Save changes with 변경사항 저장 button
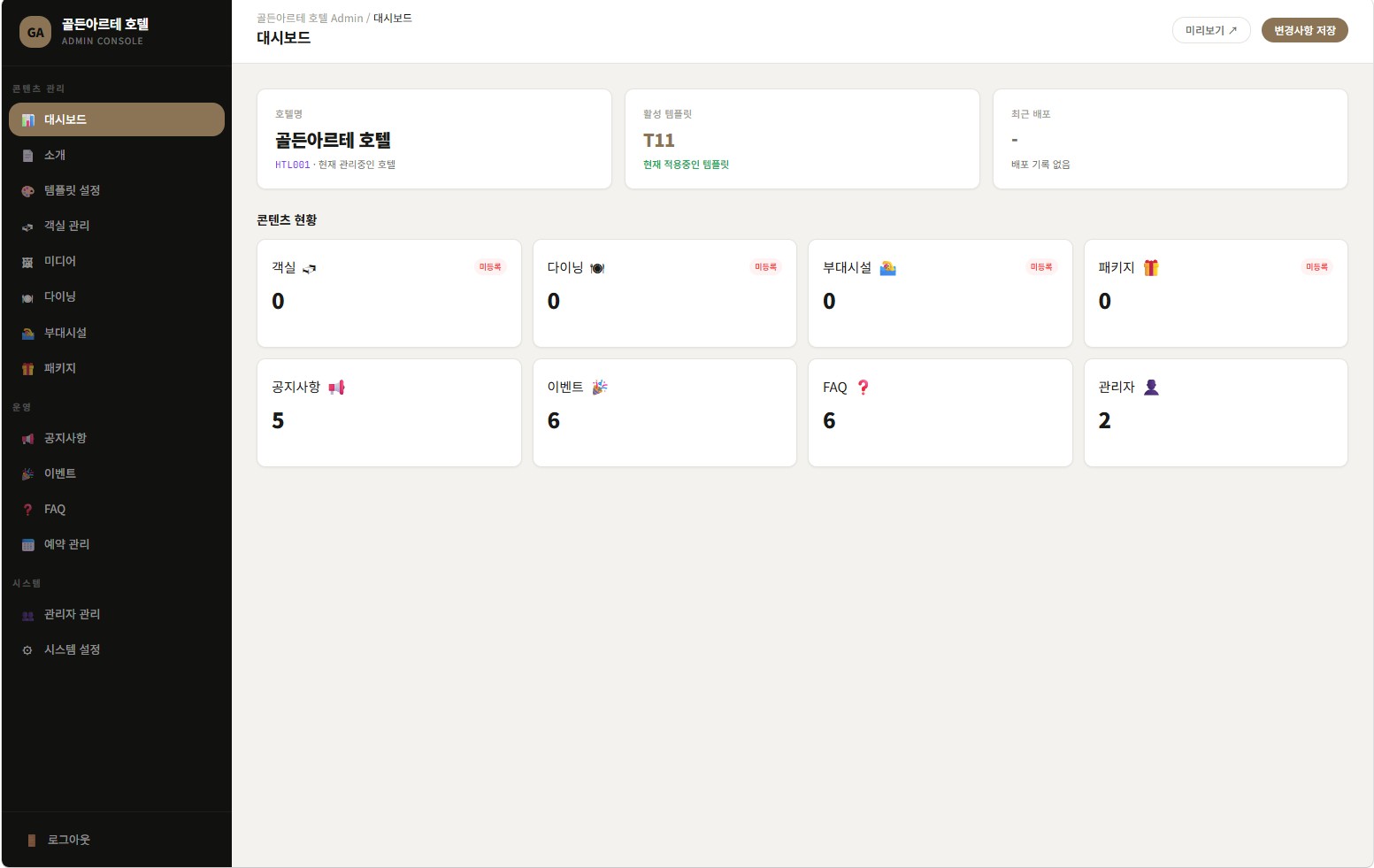Screen dimensions: 1374x868 tap(1305, 30)
